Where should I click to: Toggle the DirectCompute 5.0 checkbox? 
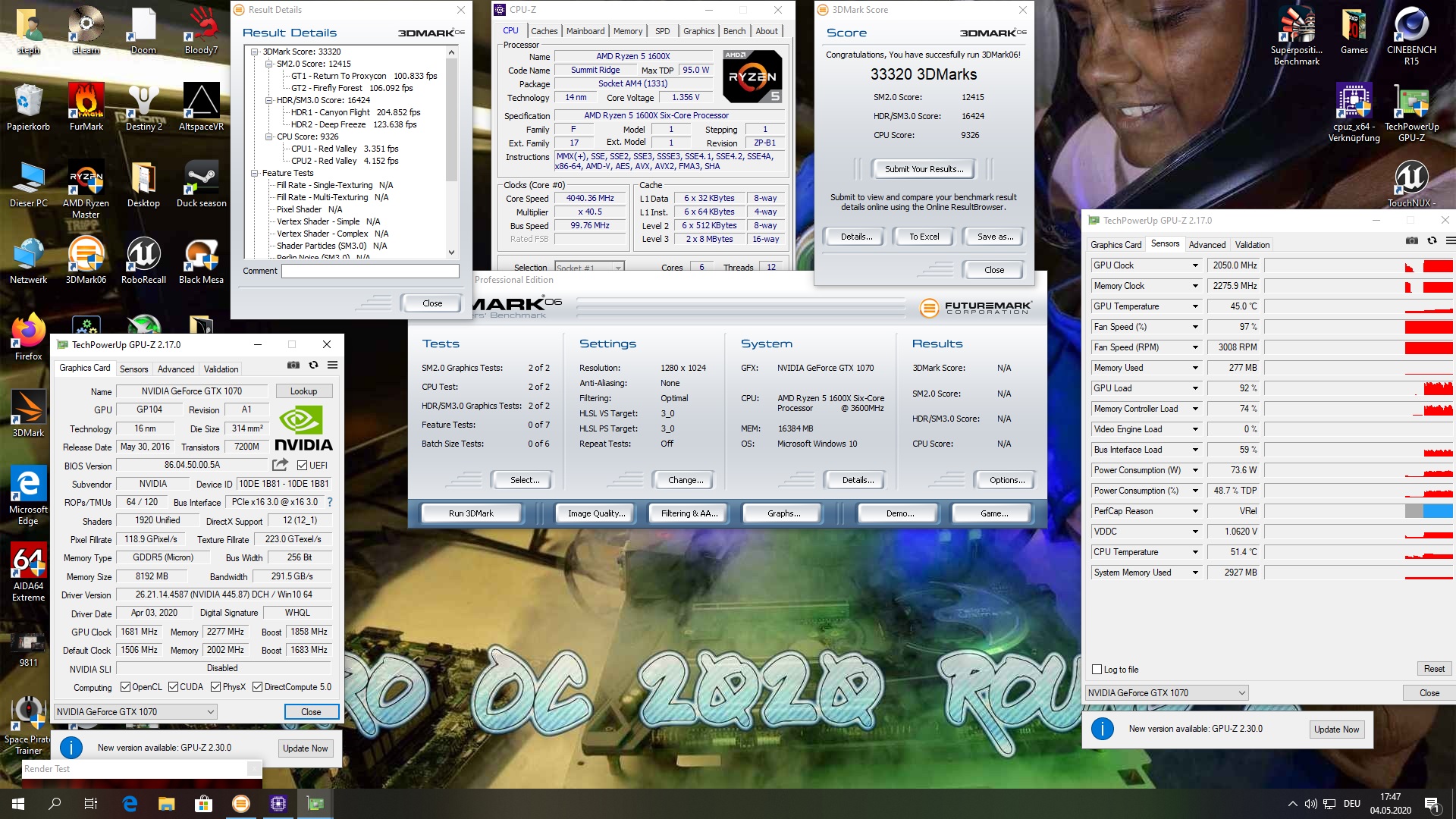coord(257,687)
